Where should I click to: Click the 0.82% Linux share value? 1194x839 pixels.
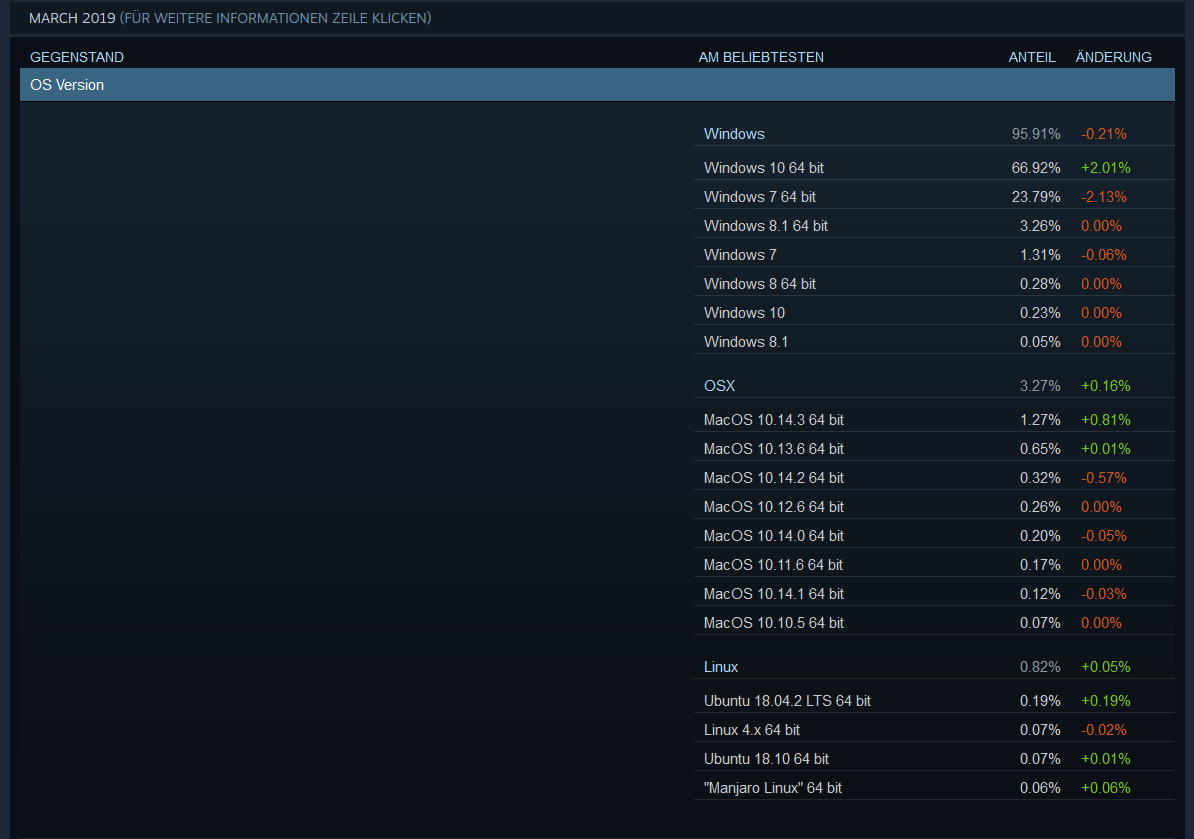(1040, 667)
